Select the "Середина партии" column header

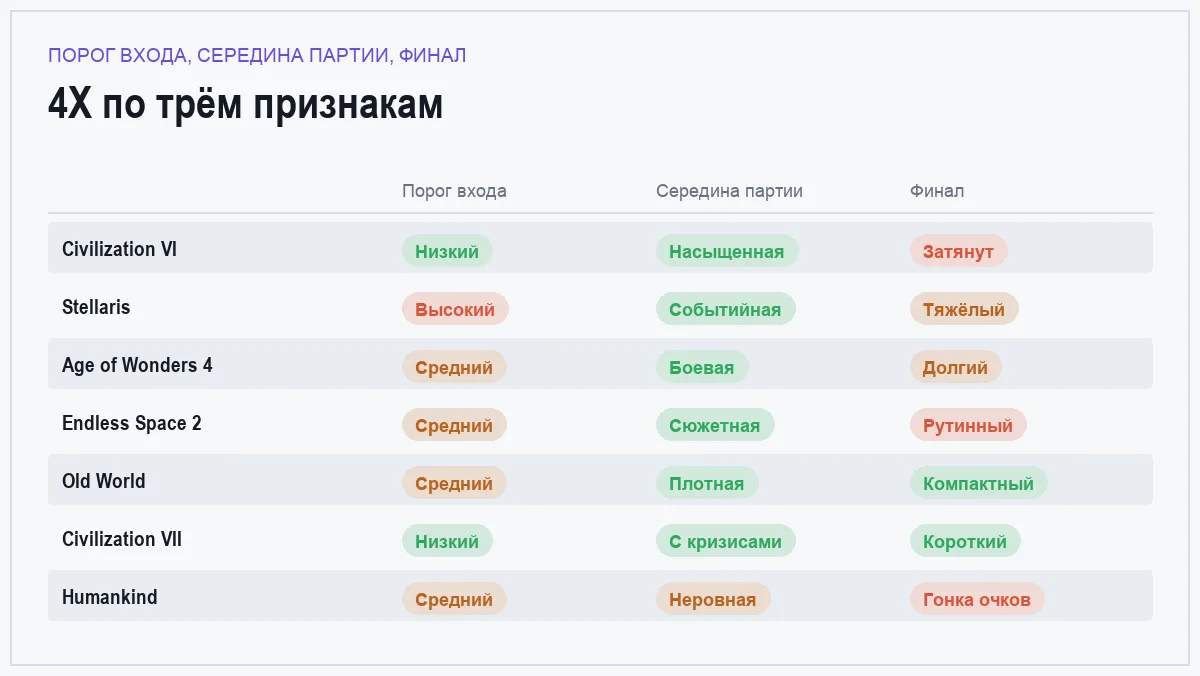click(x=729, y=191)
